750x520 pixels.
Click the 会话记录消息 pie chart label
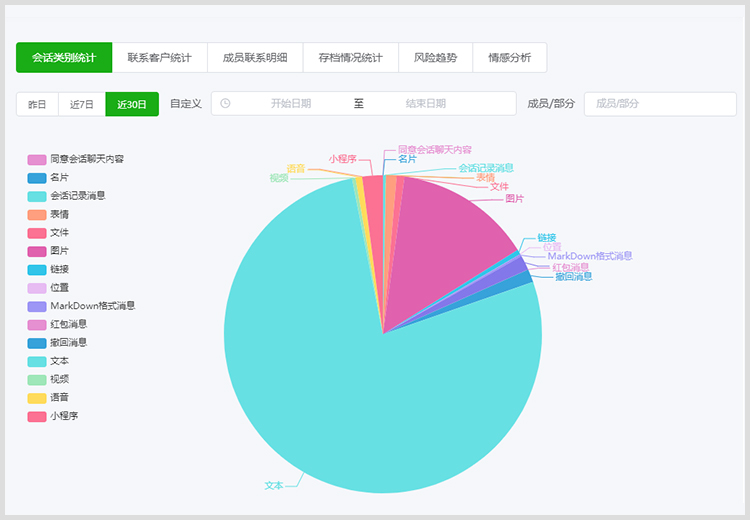click(486, 168)
